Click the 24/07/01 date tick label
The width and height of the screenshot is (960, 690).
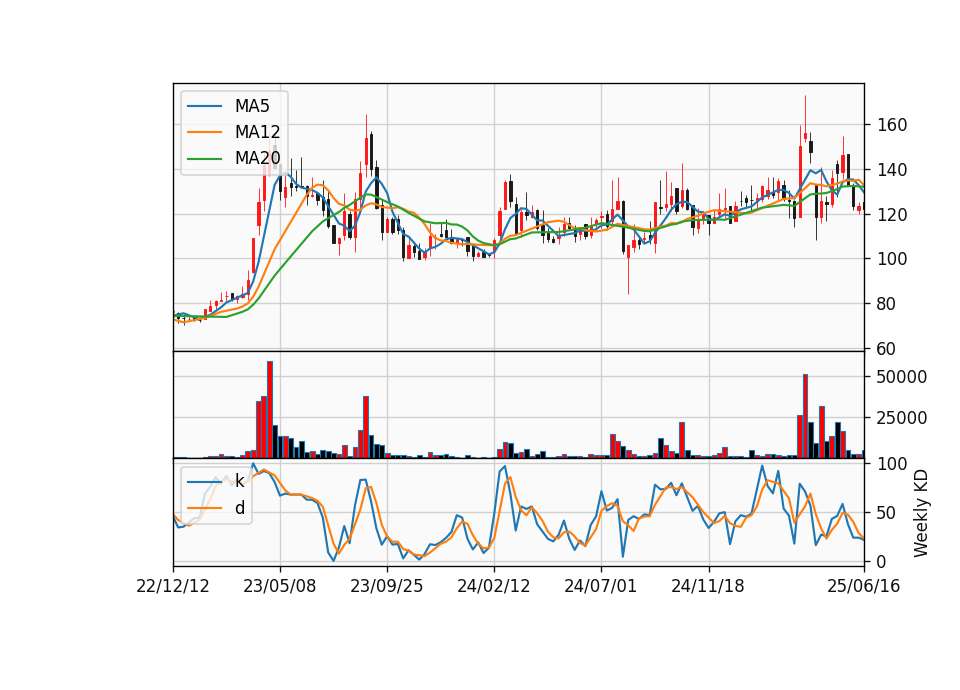pos(601,586)
